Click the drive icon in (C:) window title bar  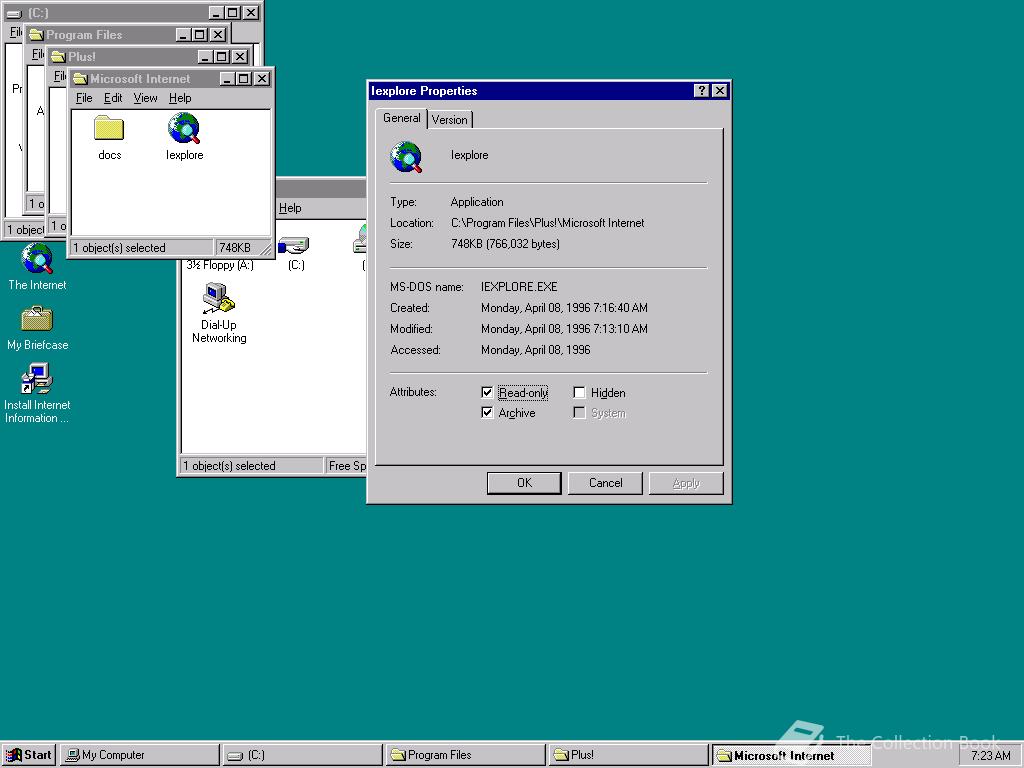(14, 13)
